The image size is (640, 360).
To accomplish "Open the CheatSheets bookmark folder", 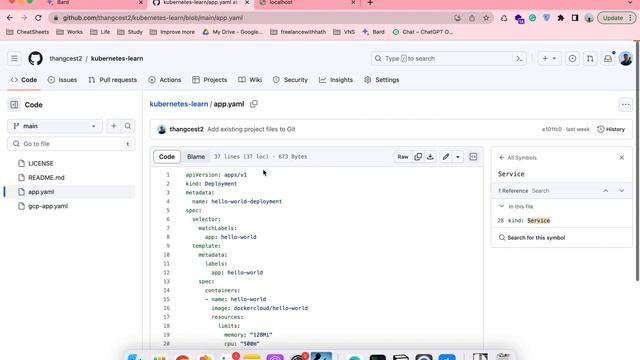I will pyautogui.click(x=28, y=32).
